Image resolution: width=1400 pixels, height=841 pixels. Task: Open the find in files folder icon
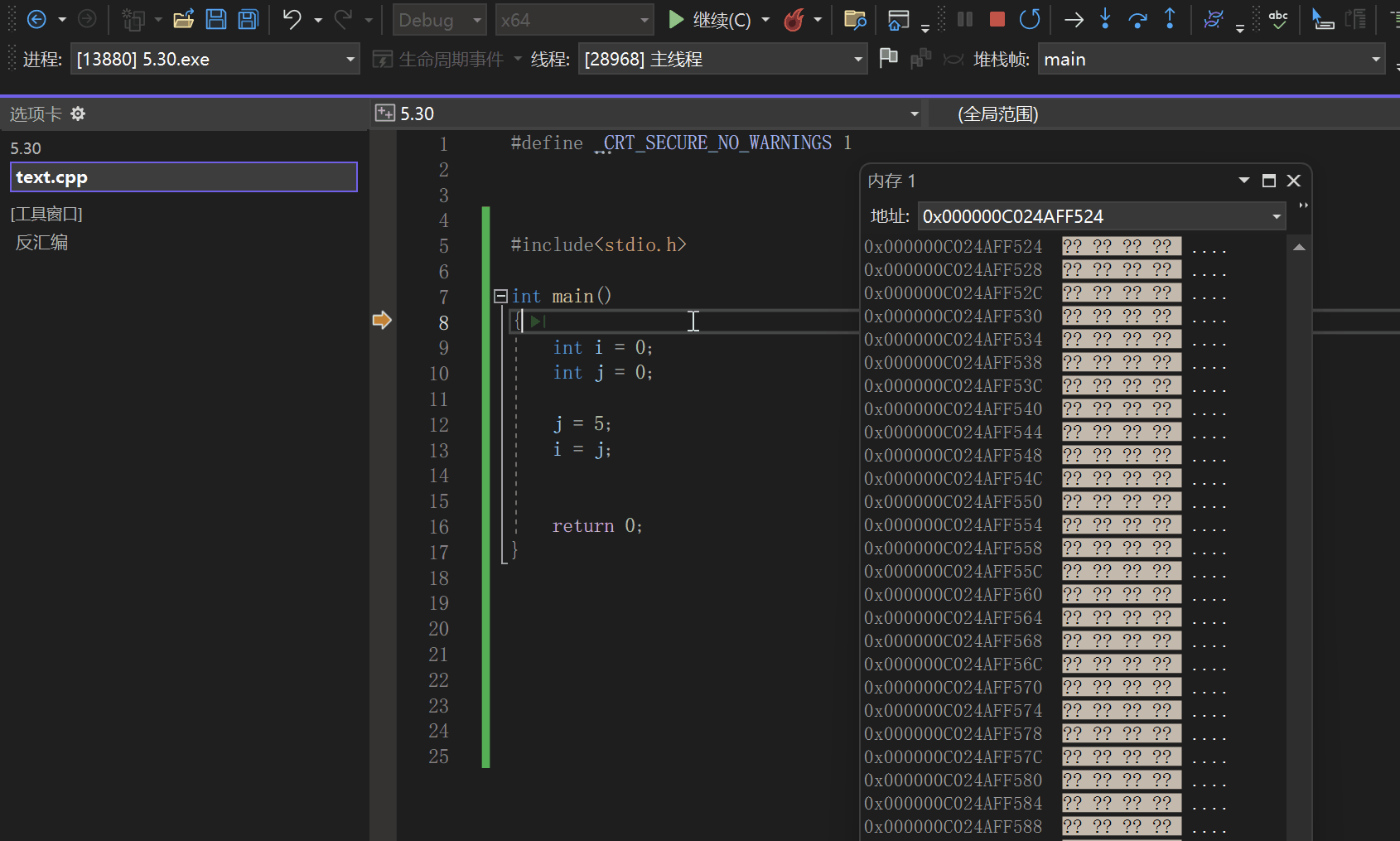(855, 19)
